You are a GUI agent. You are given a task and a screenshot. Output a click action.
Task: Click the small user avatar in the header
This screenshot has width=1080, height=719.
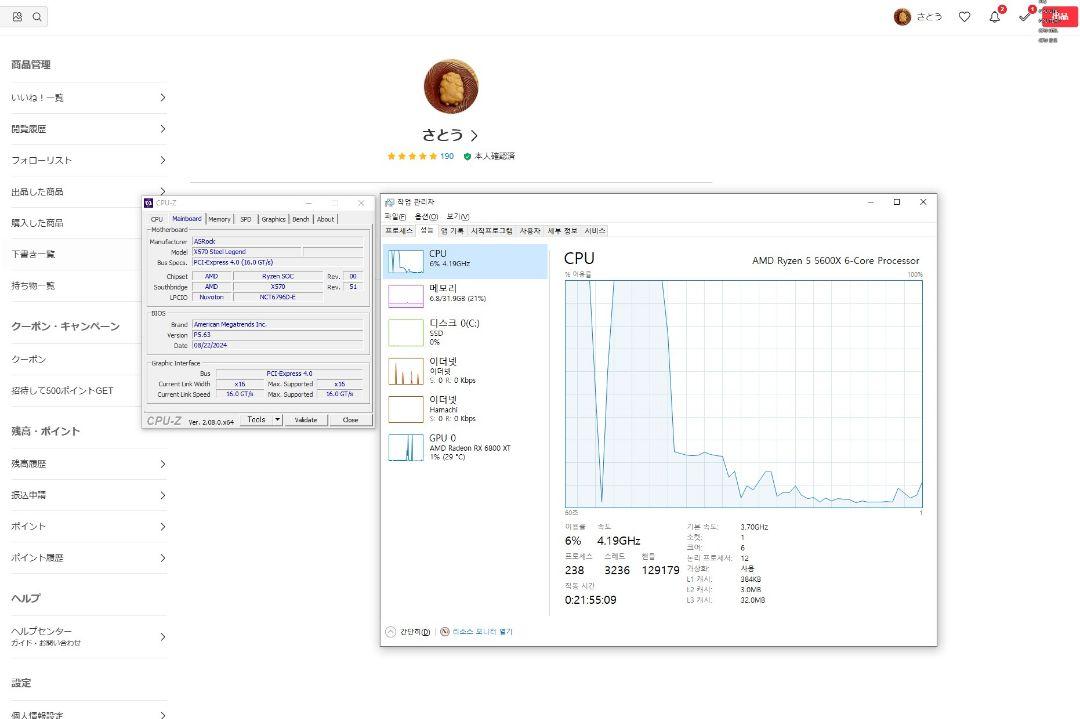click(x=902, y=17)
